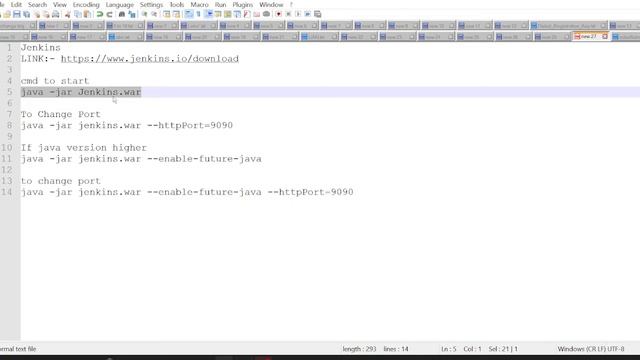Open the Encoding menu
The image size is (640, 360).
(x=86, y=4)
